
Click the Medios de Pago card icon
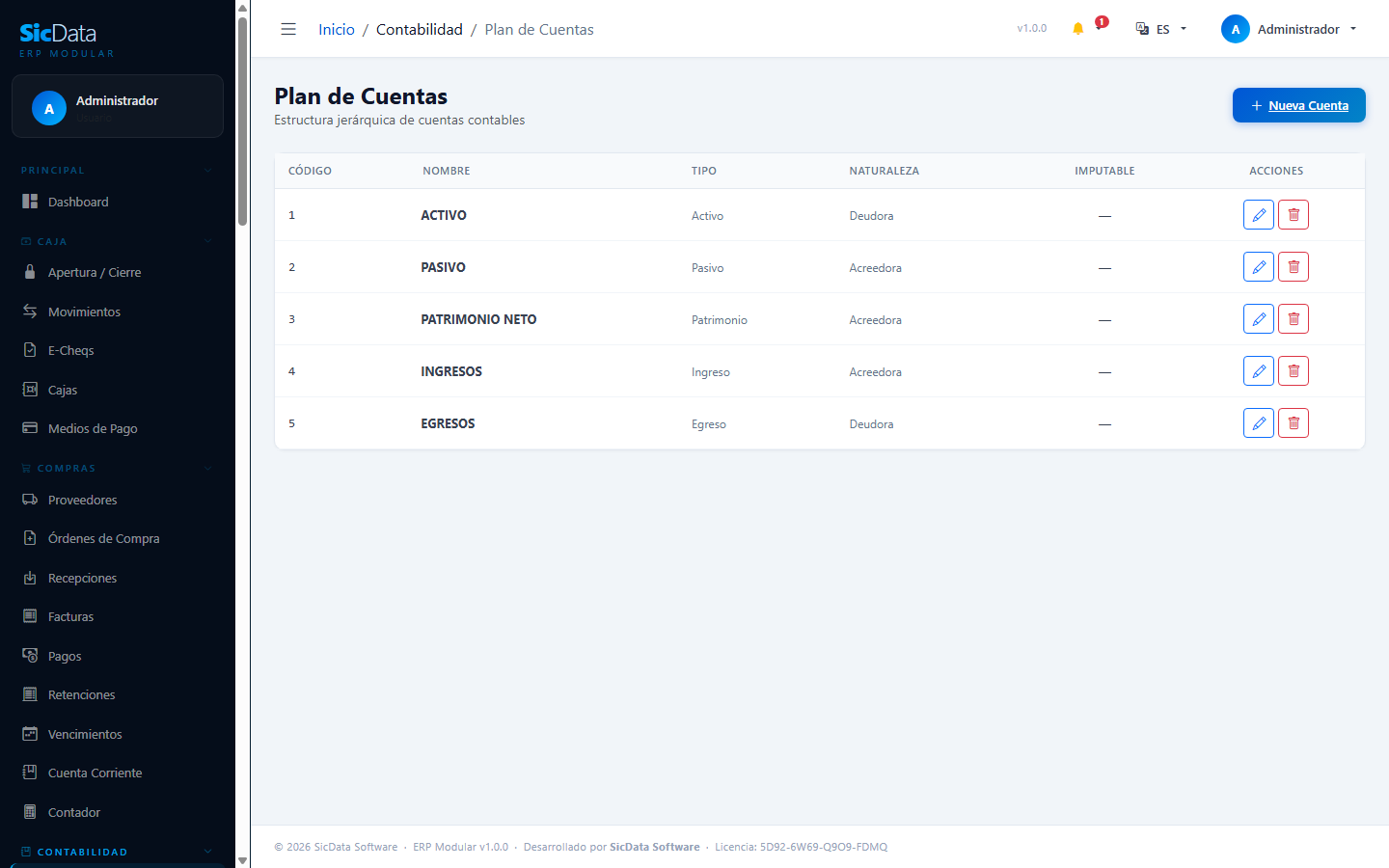30,428
